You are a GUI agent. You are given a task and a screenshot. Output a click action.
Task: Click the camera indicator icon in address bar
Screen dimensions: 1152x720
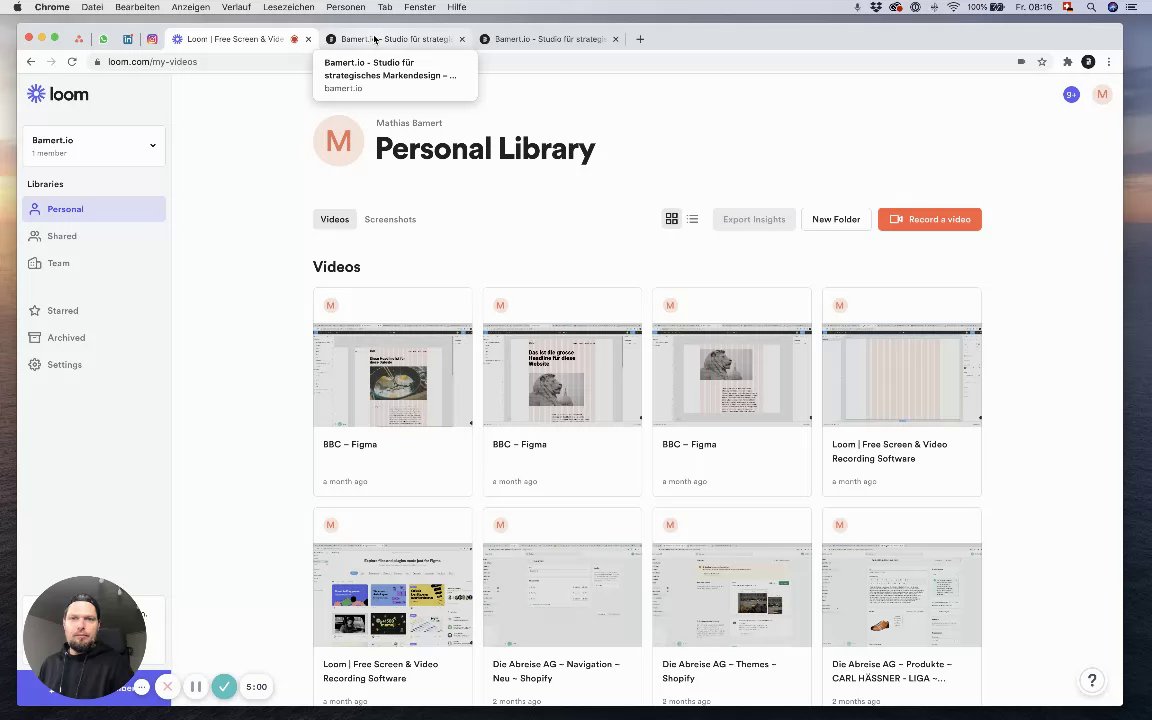point(1021,62)
